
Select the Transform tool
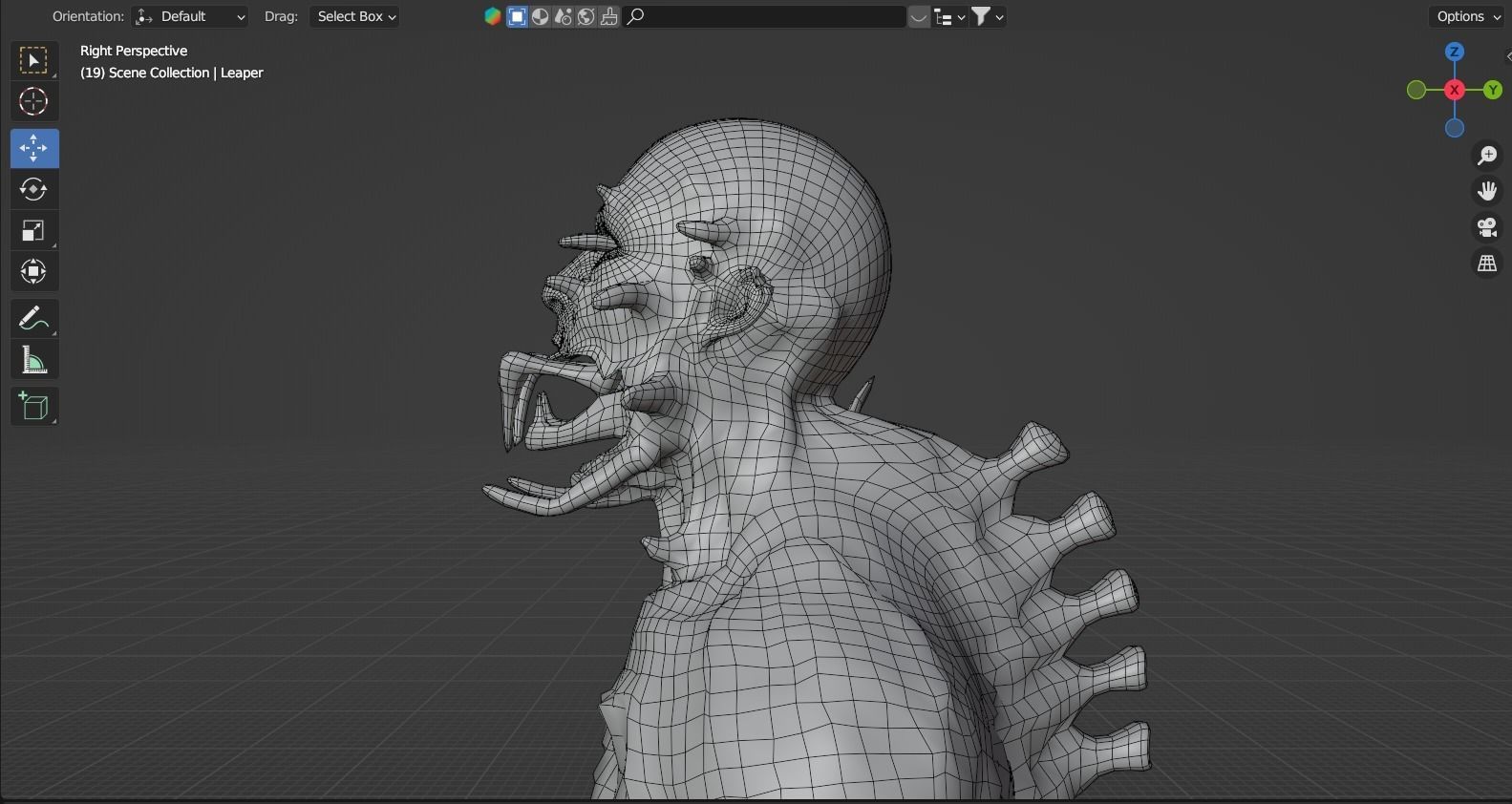(33, 271)
